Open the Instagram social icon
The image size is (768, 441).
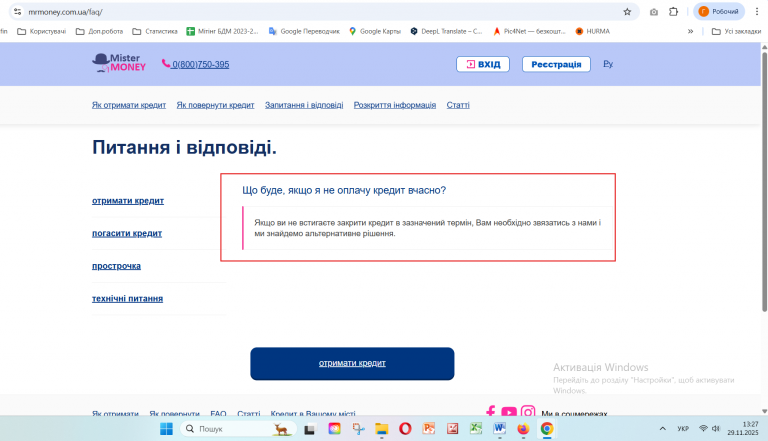tap(528, 412)
